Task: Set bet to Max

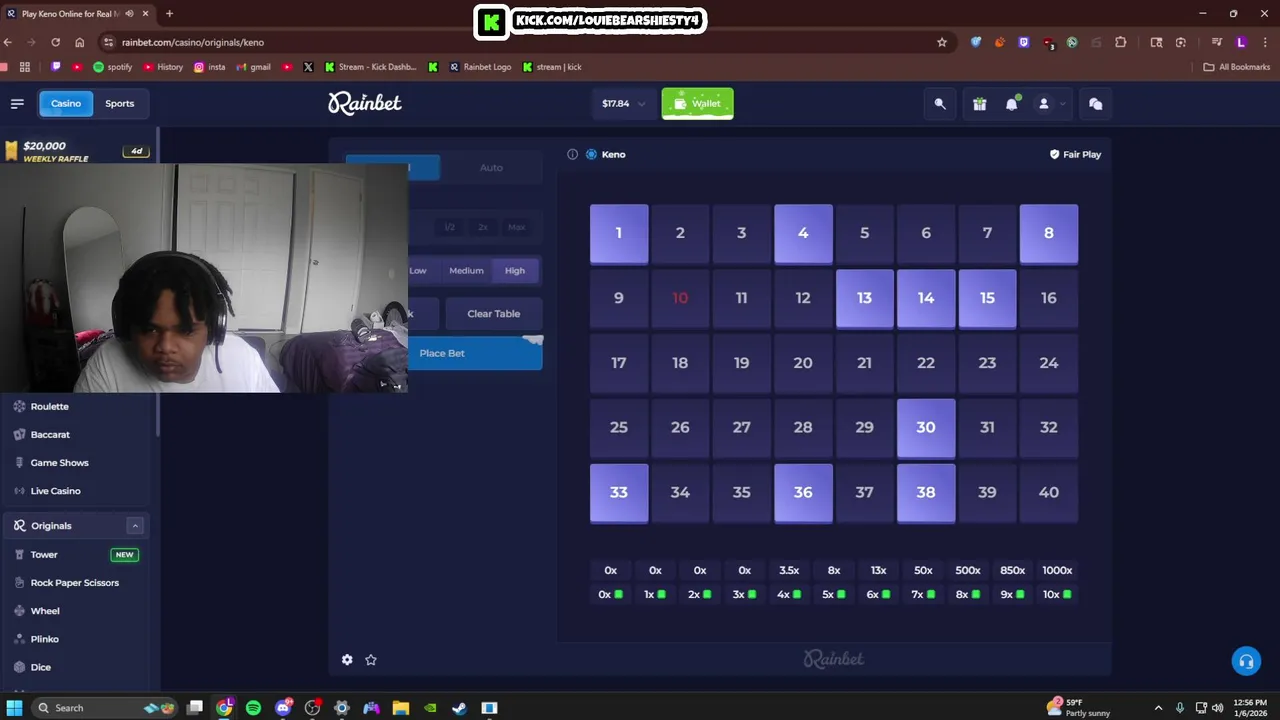Action: click(x=516, y=227)
